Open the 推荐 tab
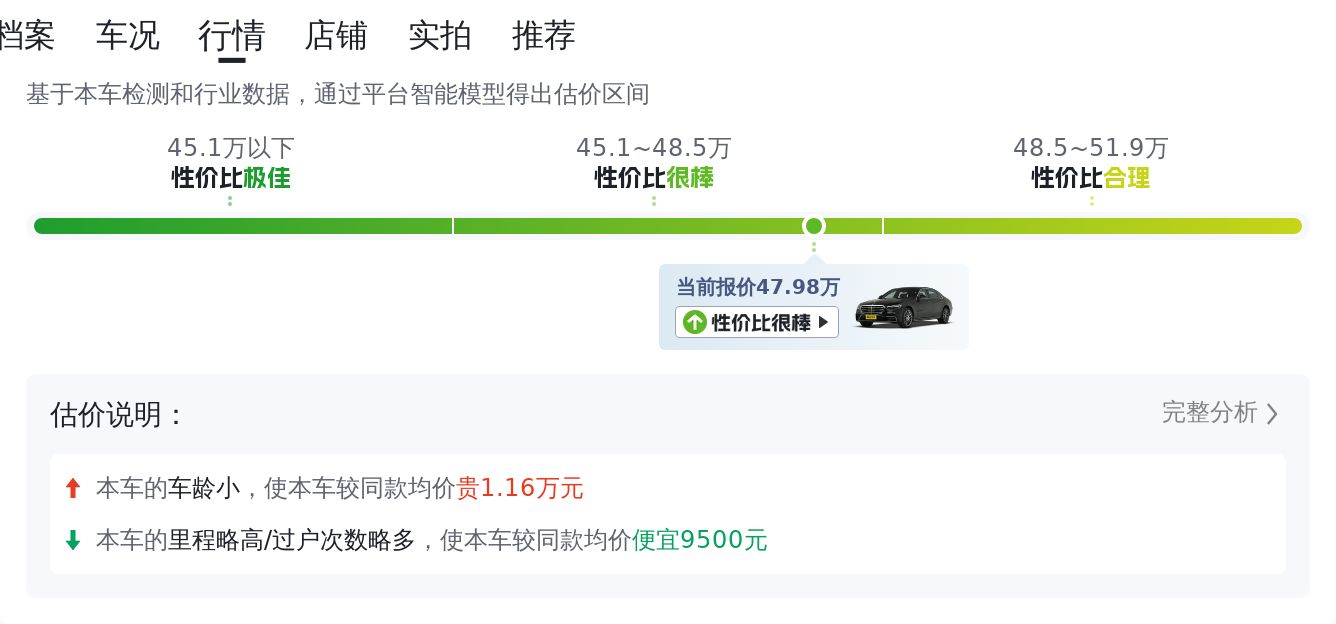 [x=544, y=36]
